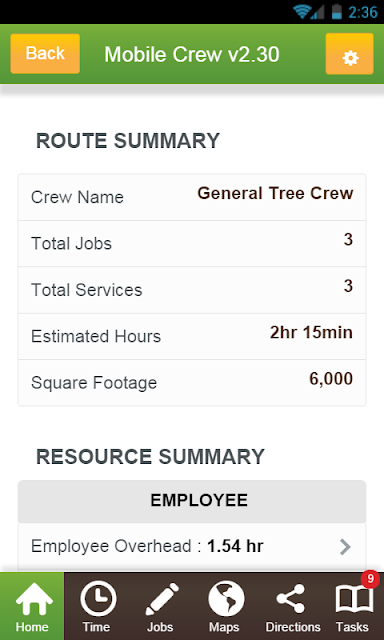Viewport: 384px width, 640px height.
Task: Tap the Mobile Crew v2.30 title
Action: (x=192, y=54)
